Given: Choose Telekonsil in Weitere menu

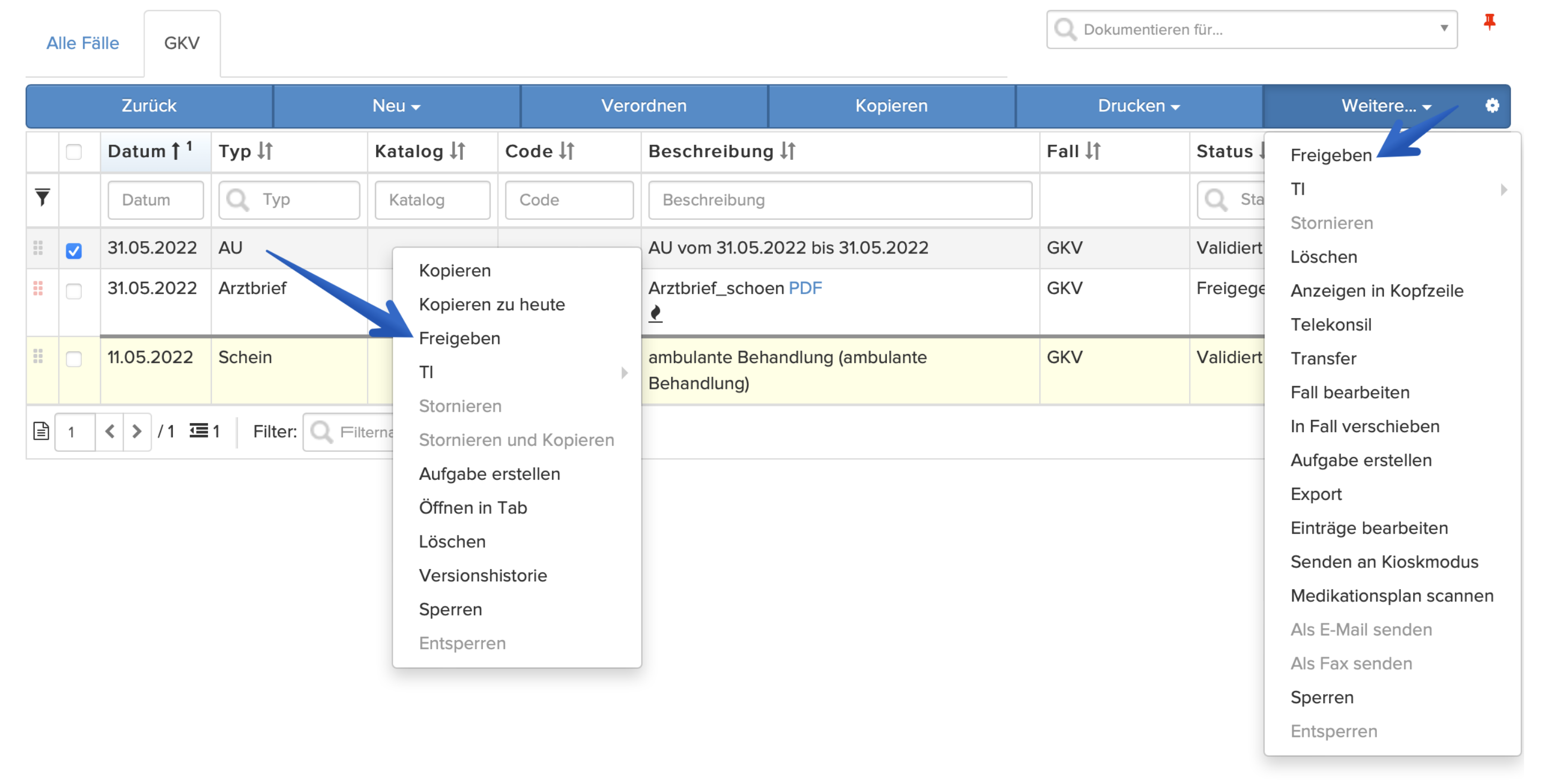Looking at the screenshot, I should (1331, 325).
